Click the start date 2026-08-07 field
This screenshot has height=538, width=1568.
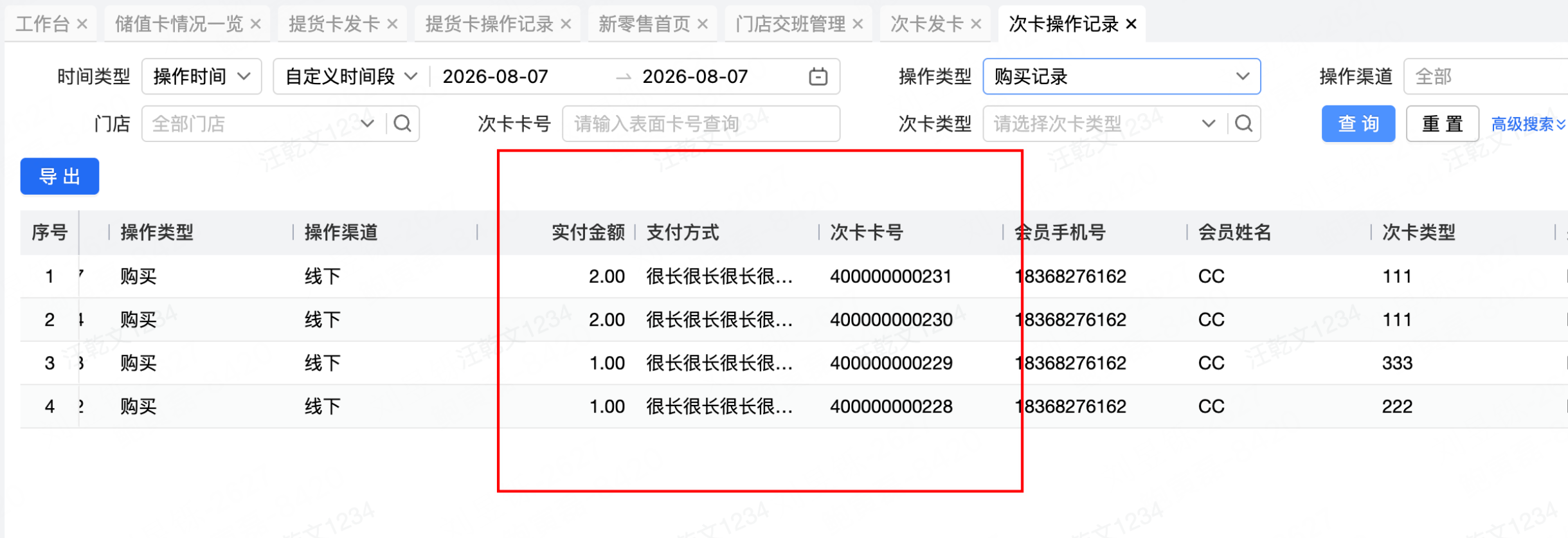[x=495, y=76]
